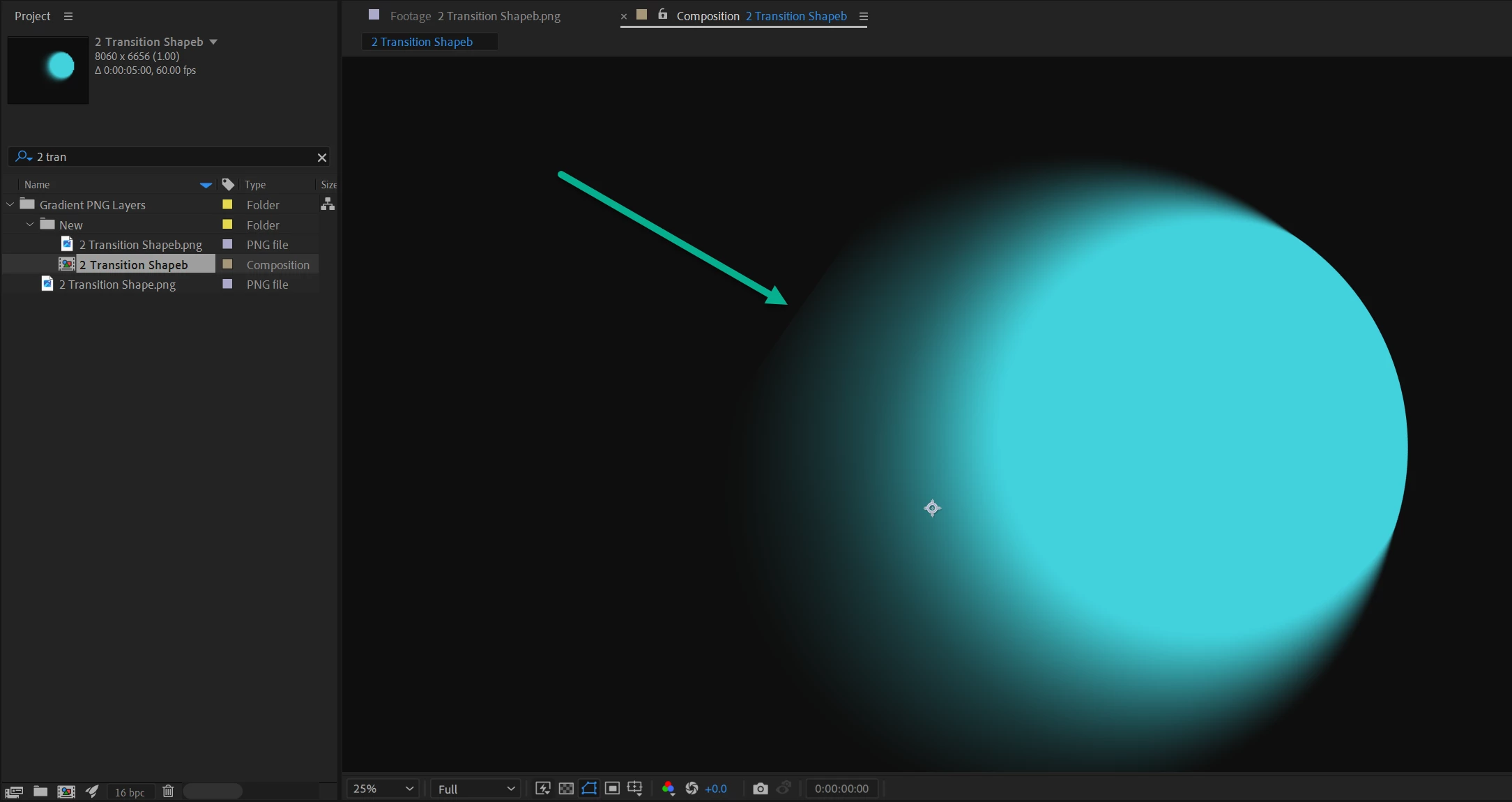Switch to Footage 2 Transition Shapeb.png tab
Image resolution: width=1512 pixels, height=802 pixels.
(474, 16)
